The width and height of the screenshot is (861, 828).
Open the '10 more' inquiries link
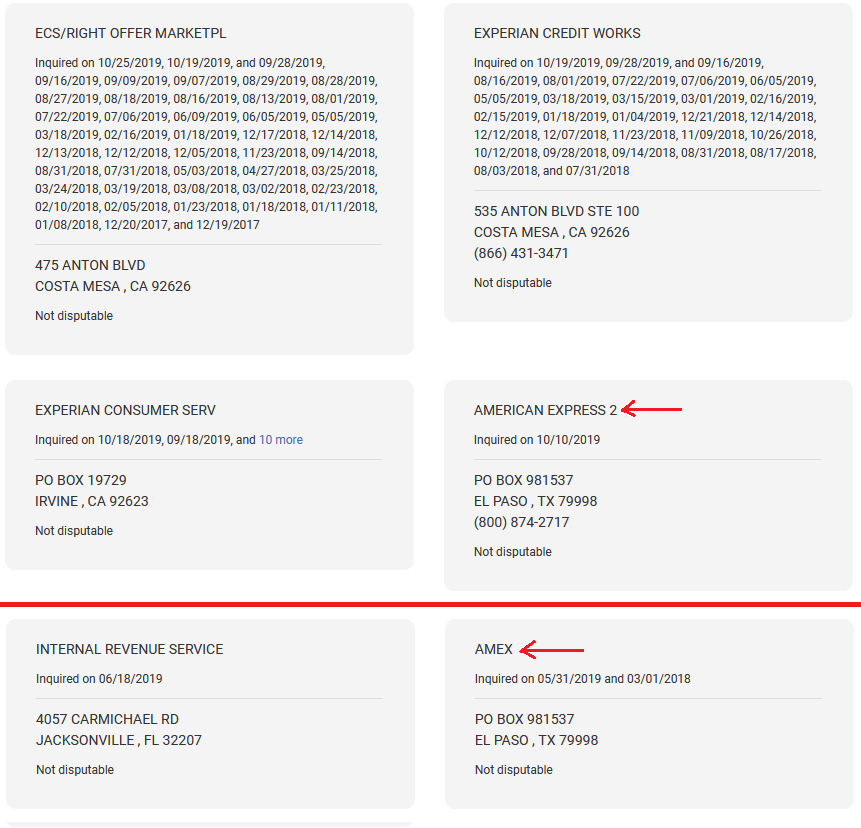point(280,440)
